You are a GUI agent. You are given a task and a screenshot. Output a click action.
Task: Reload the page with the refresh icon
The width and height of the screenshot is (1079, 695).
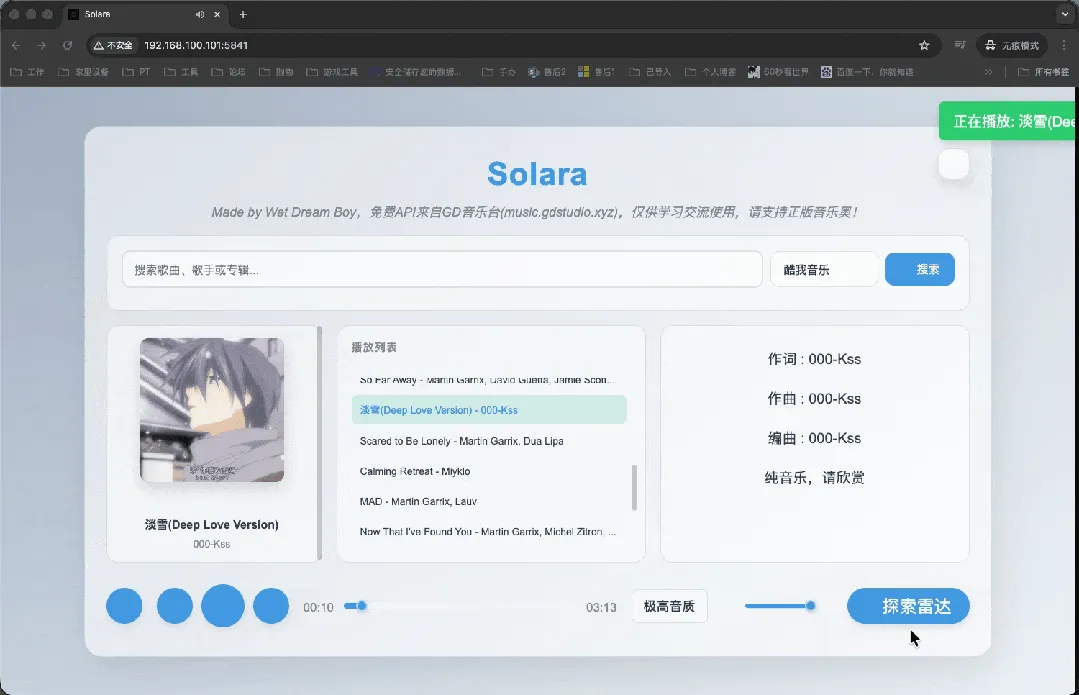point(68,45)
